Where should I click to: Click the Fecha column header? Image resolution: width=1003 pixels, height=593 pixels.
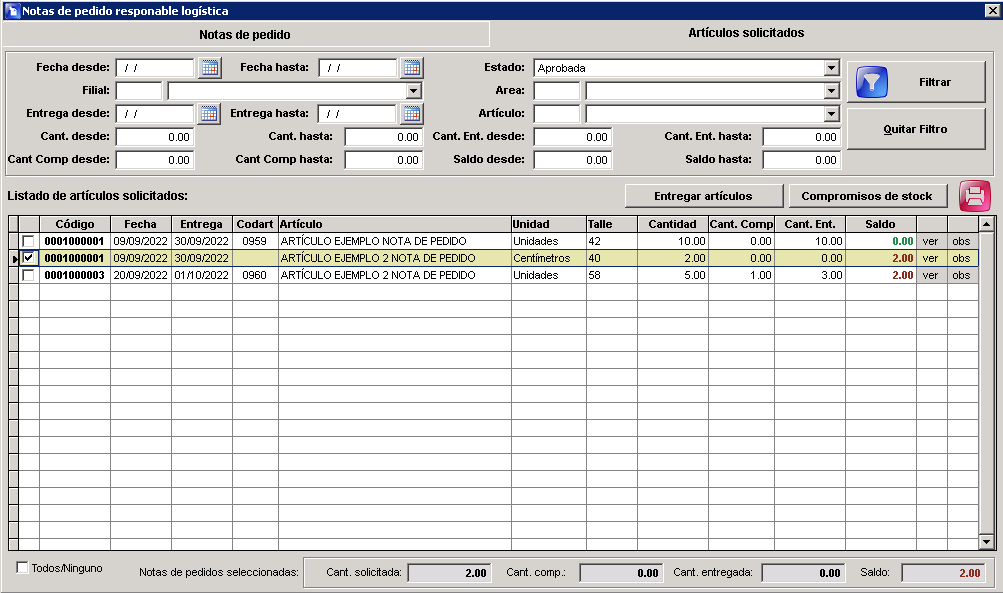point(141,224)
